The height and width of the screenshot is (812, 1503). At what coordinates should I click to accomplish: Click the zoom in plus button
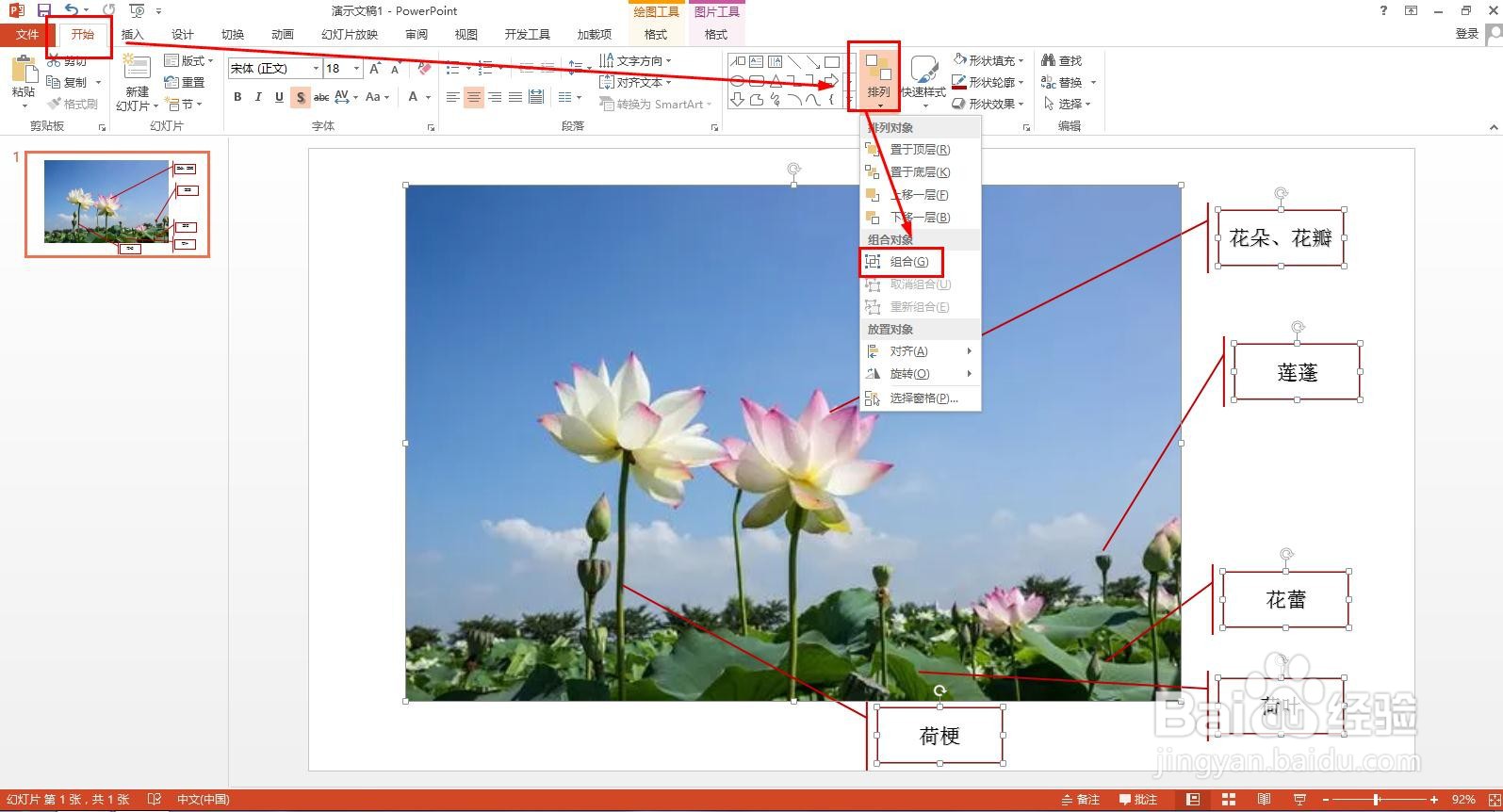(1434, 800)
